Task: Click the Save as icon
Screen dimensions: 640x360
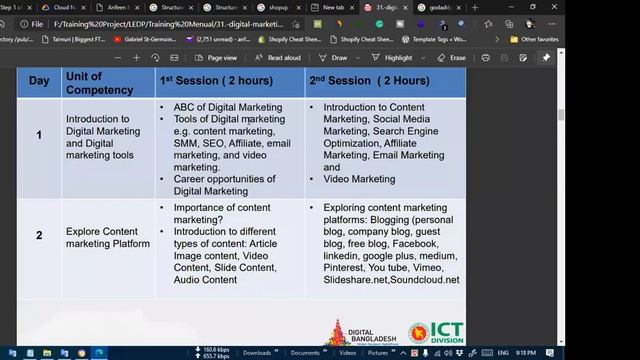Action: pos(523,58)
